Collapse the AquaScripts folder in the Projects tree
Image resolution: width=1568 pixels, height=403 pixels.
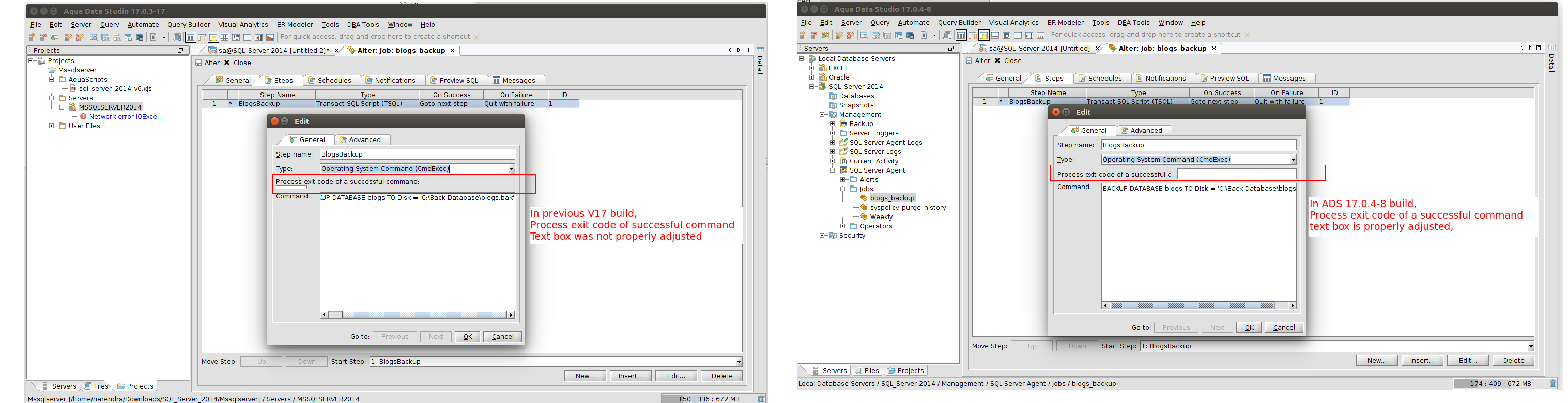pos(52,80)
